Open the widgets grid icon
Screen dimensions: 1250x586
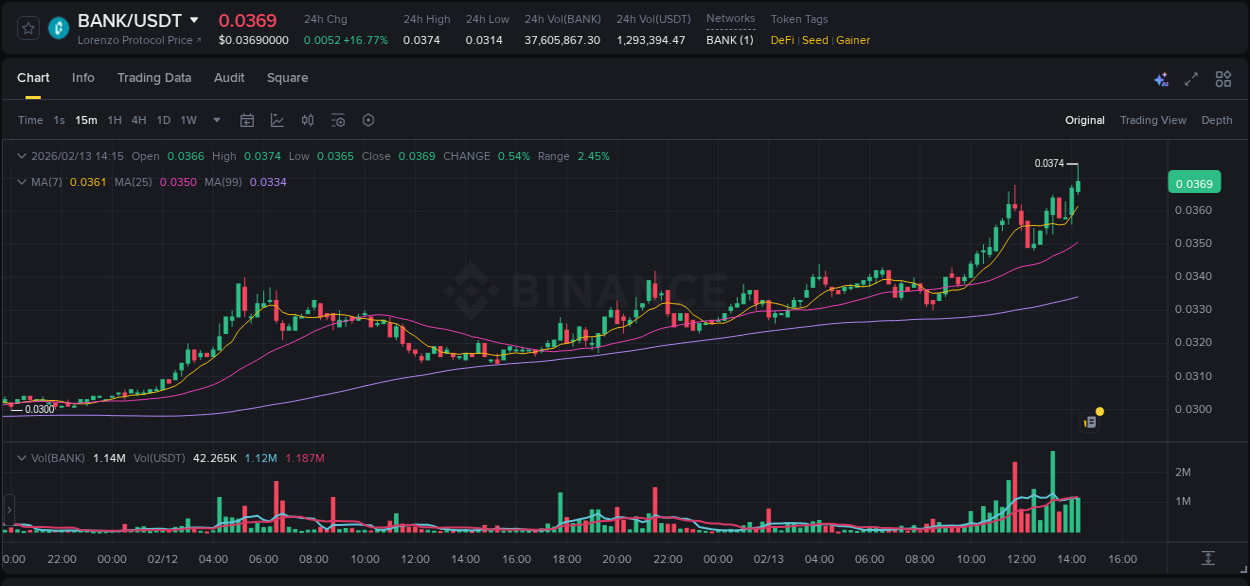click(1223, 78)
